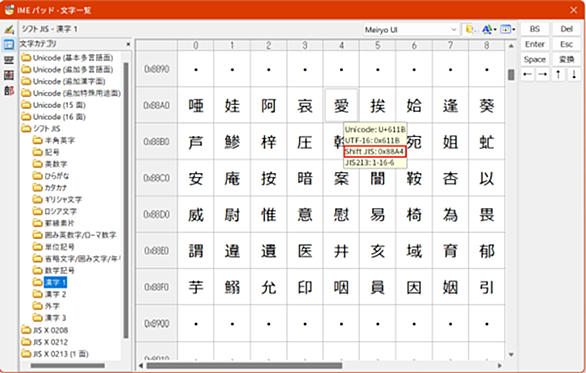Open the soft keyboard applet
Viewport: 586px width, 373px height.
pos(9,60)
